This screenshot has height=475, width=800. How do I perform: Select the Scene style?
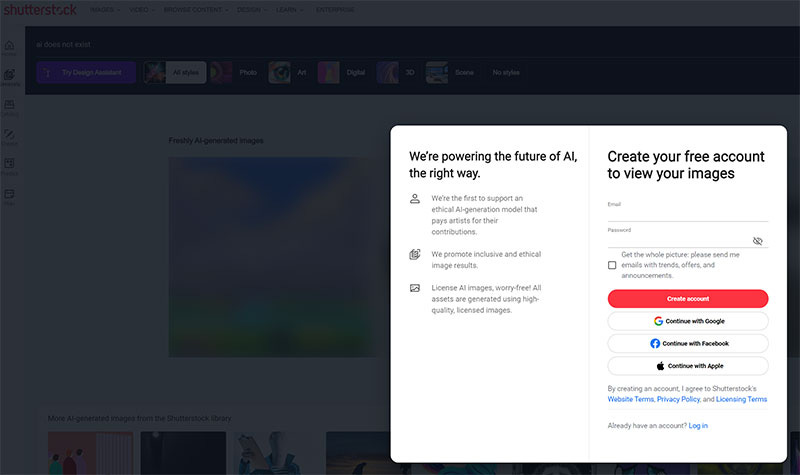450,72
